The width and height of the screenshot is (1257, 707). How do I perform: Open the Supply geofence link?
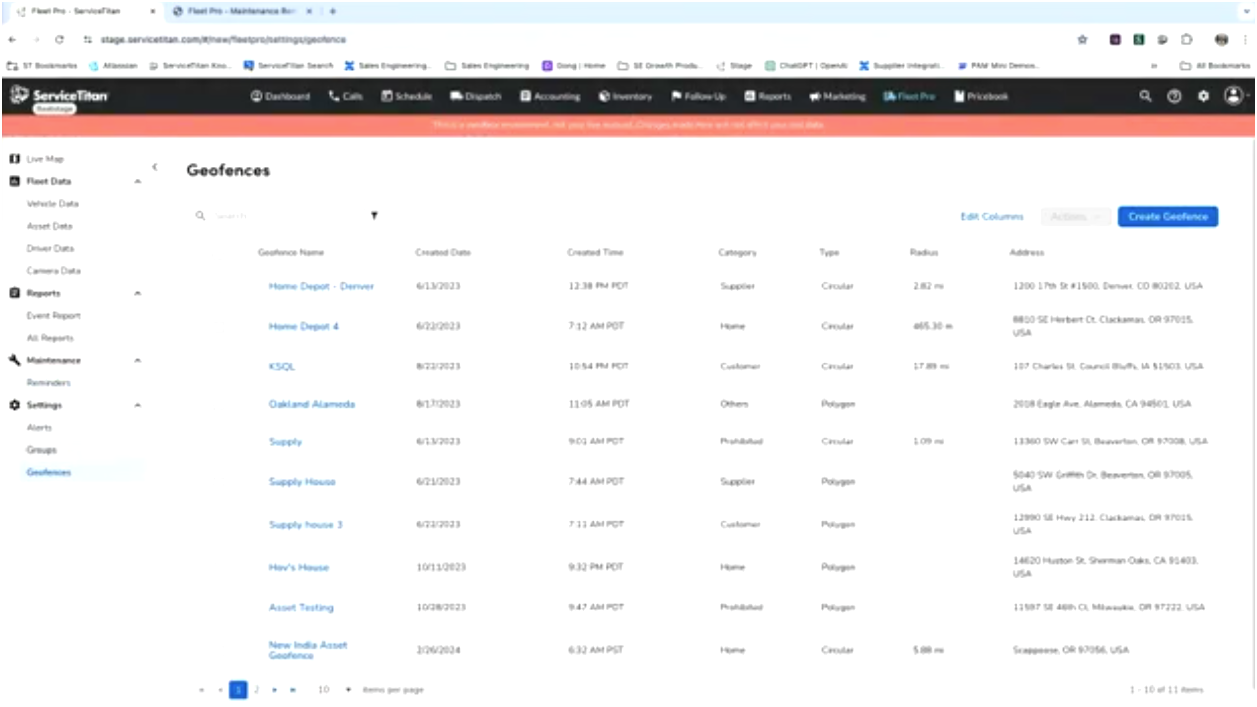(x=285, y=441)
